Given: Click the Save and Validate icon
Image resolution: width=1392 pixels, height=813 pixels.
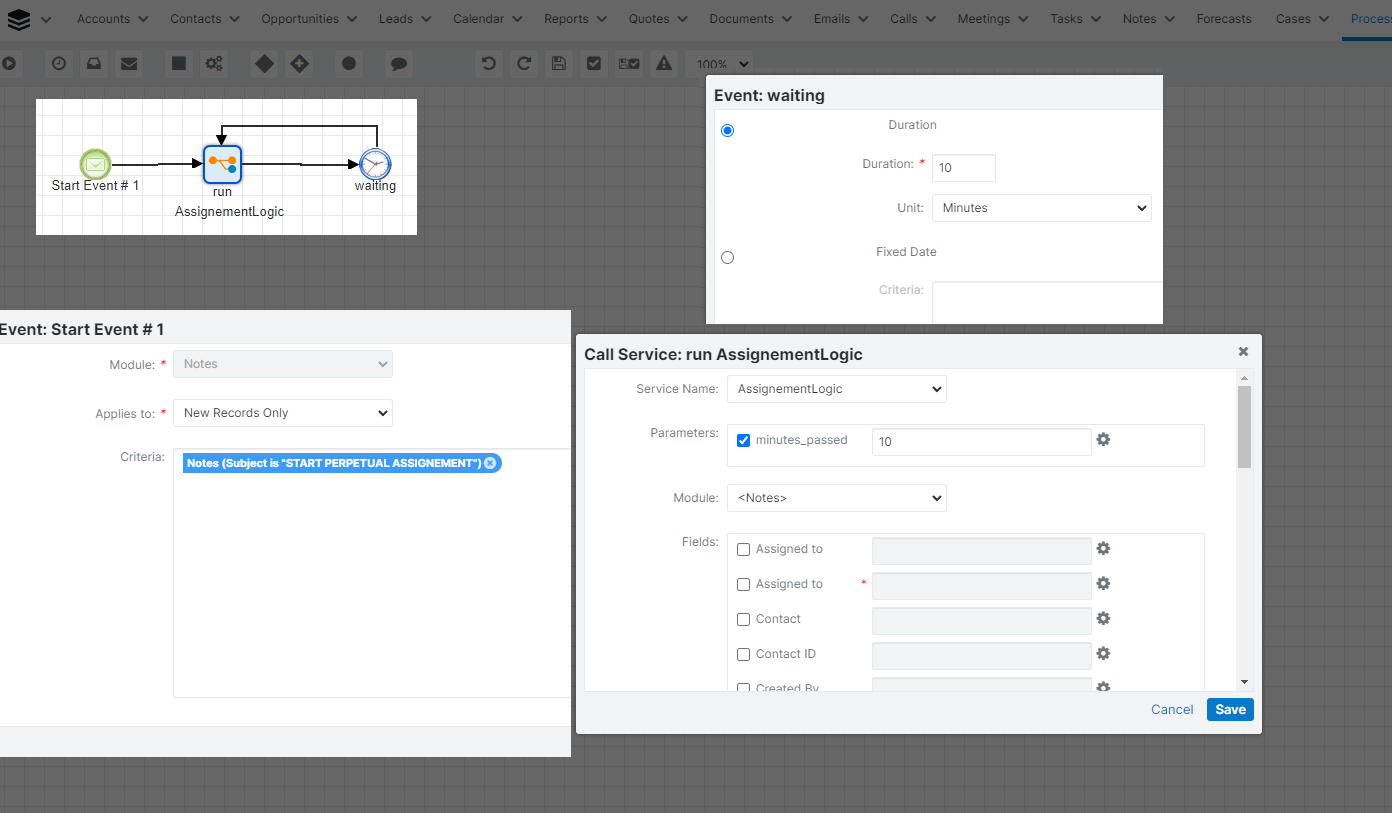Looking at the screenshot, I should click(629, 63).
